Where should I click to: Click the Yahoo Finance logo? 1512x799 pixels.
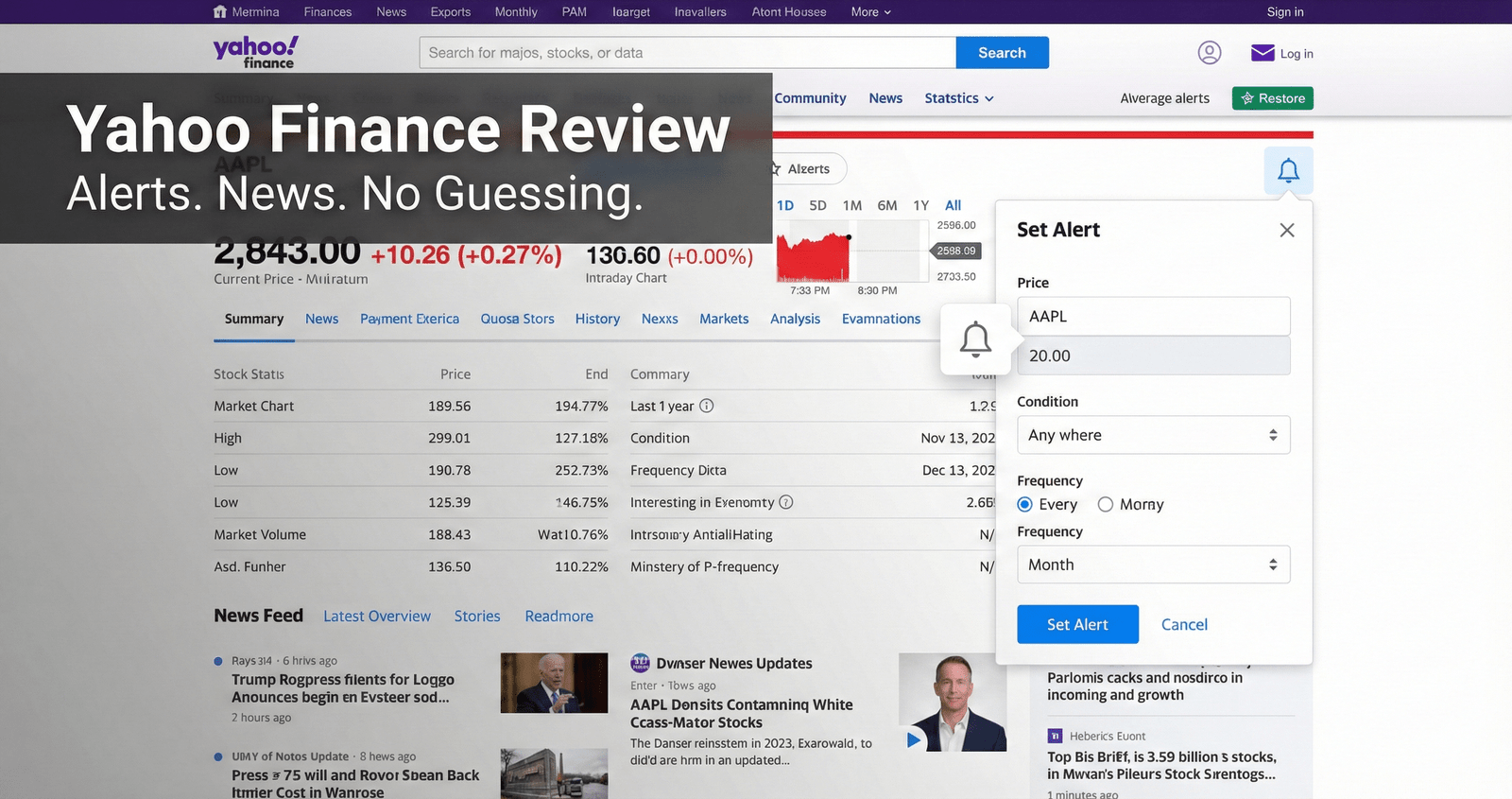(x=256, y=52)
